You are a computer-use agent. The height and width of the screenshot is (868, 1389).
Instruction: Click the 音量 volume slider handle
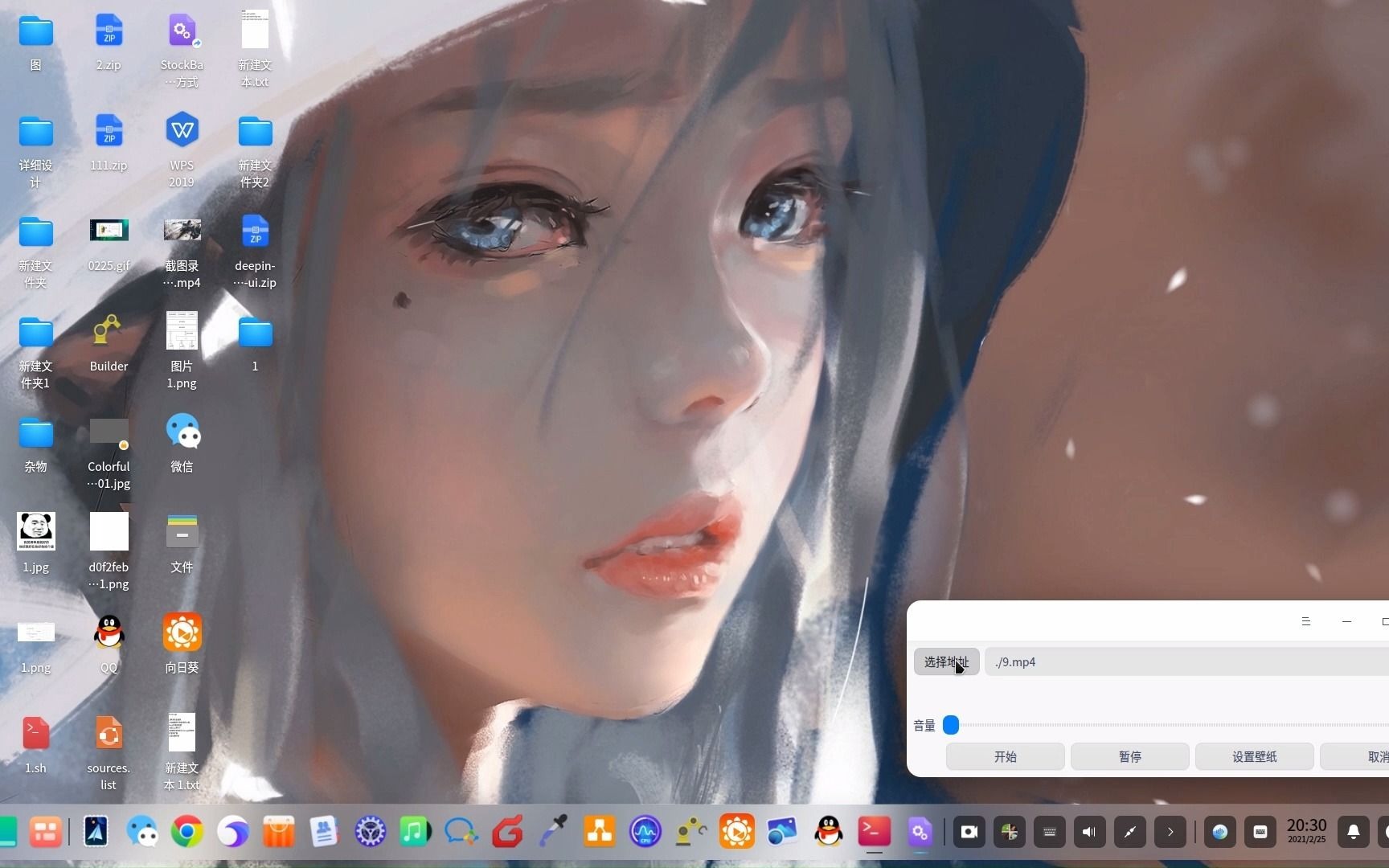951,725
